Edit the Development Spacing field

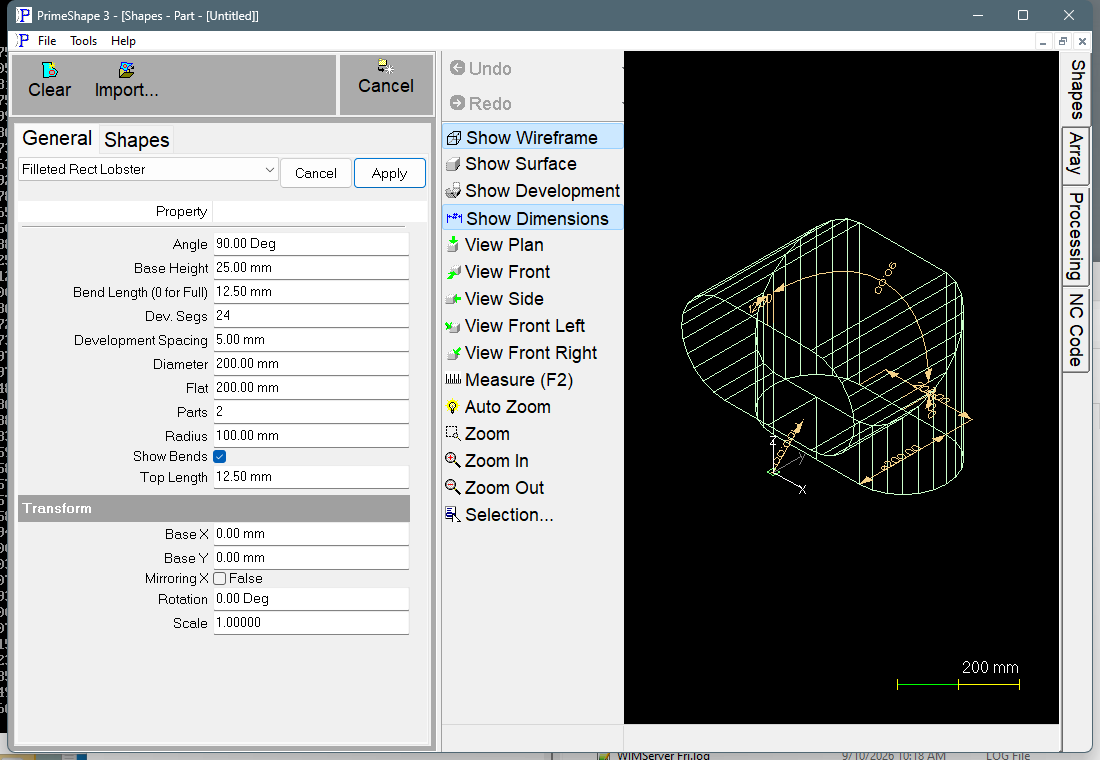[311, 340]
